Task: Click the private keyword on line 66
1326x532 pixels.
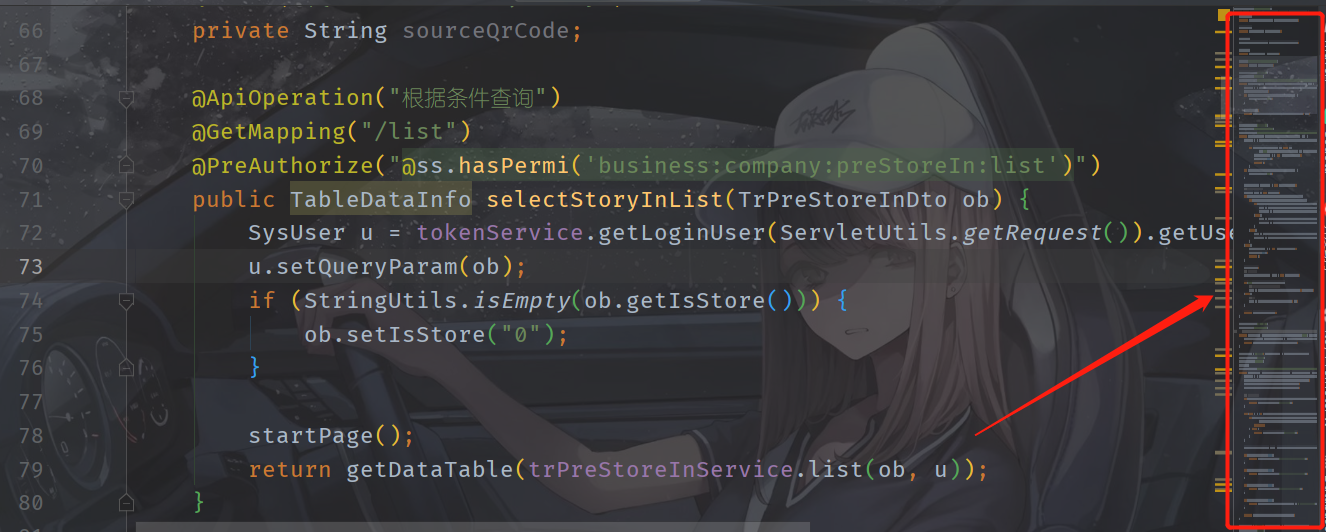Action: point(241,31)
